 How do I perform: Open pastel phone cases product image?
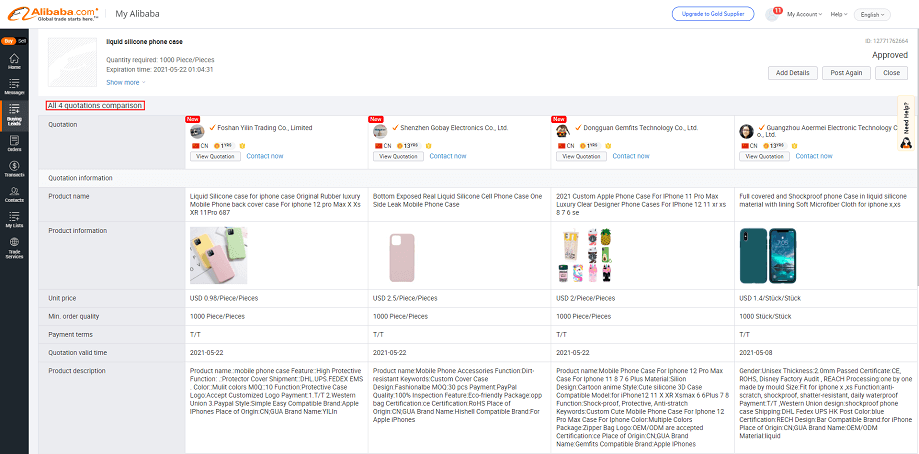[219, 255]
